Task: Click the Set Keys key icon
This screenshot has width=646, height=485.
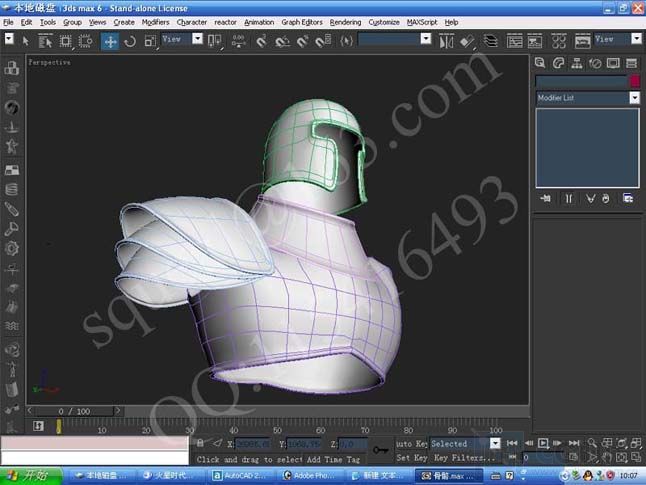Action: (x=380, y=450)
